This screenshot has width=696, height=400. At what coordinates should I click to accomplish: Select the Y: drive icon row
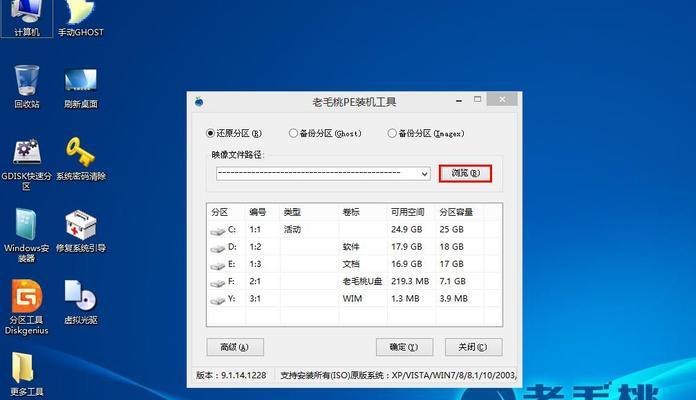[x=354, y=299]
